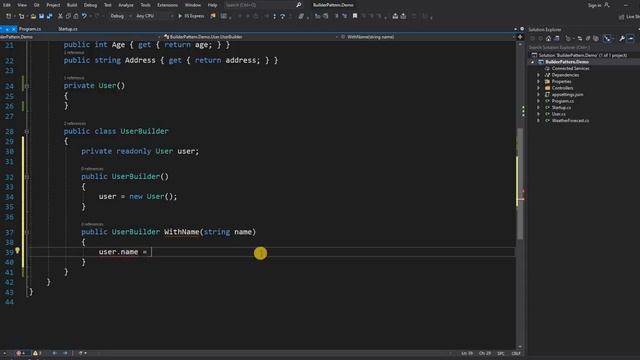Click the warning count icon in status bar
The width and height of the screenshot is (640, 360).
click(x=35, y=353)
